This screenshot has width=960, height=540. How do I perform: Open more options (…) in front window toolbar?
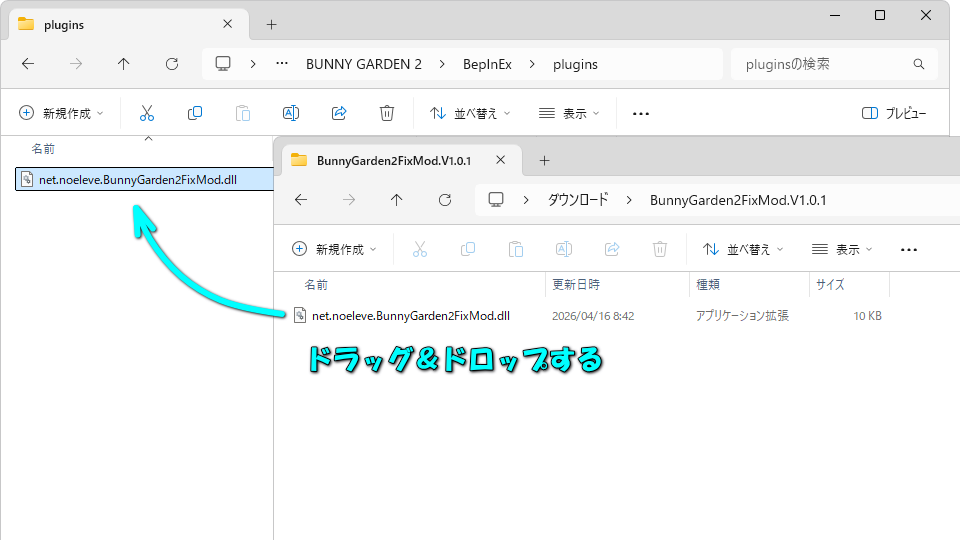909,249
